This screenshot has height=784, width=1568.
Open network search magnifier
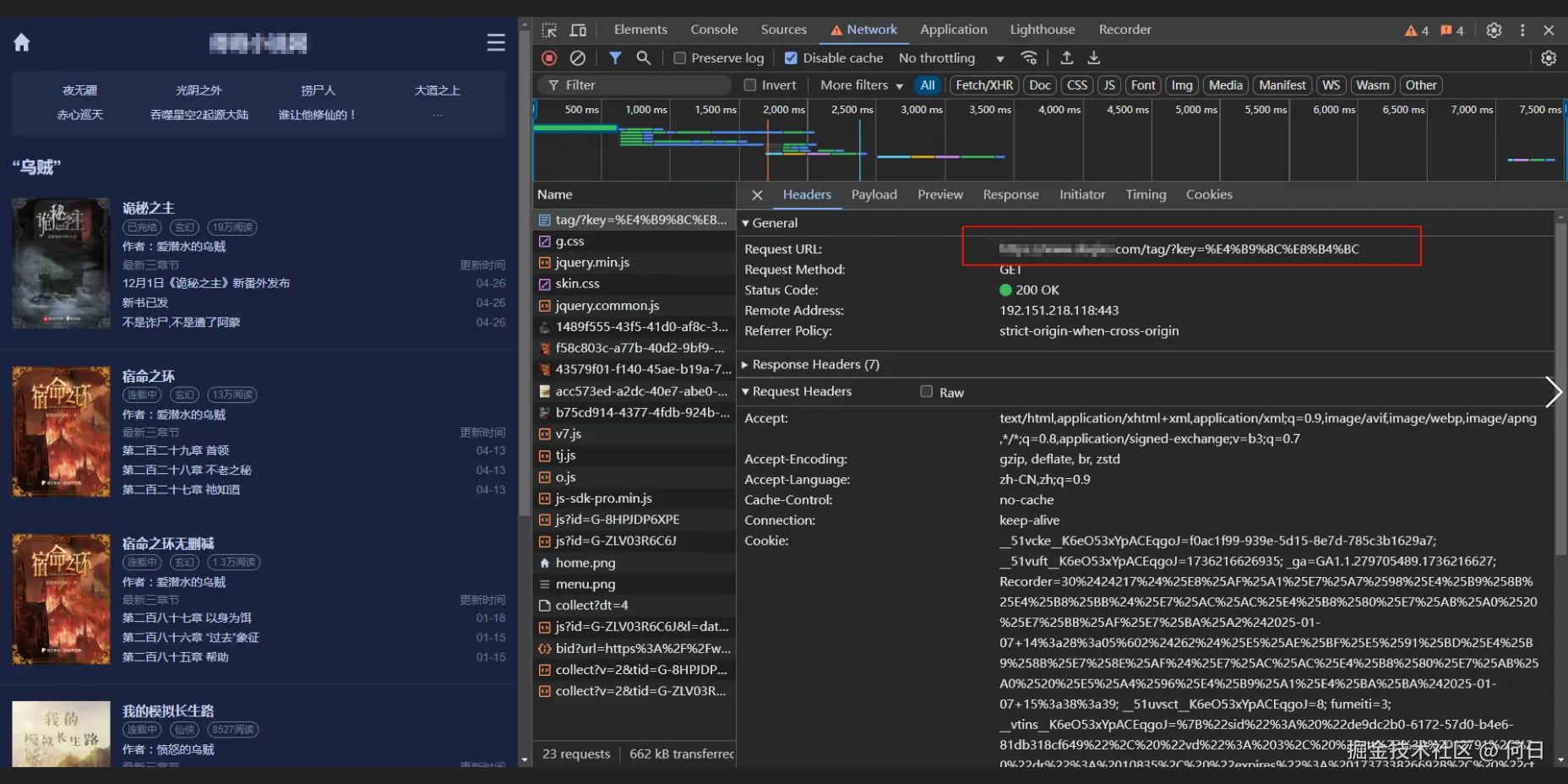coord(644,58)
